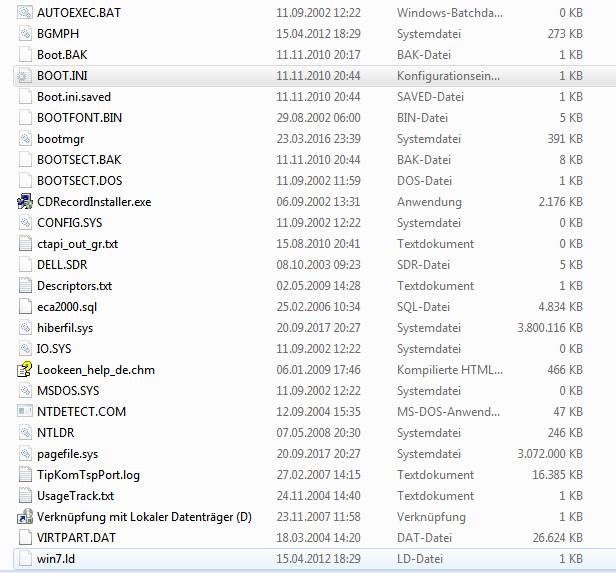Click the Verknüpfung mit Lokaler Datenträger shortcut icon
The width and height of the screenshot is (616, 573).
click(x=25, y=517)
